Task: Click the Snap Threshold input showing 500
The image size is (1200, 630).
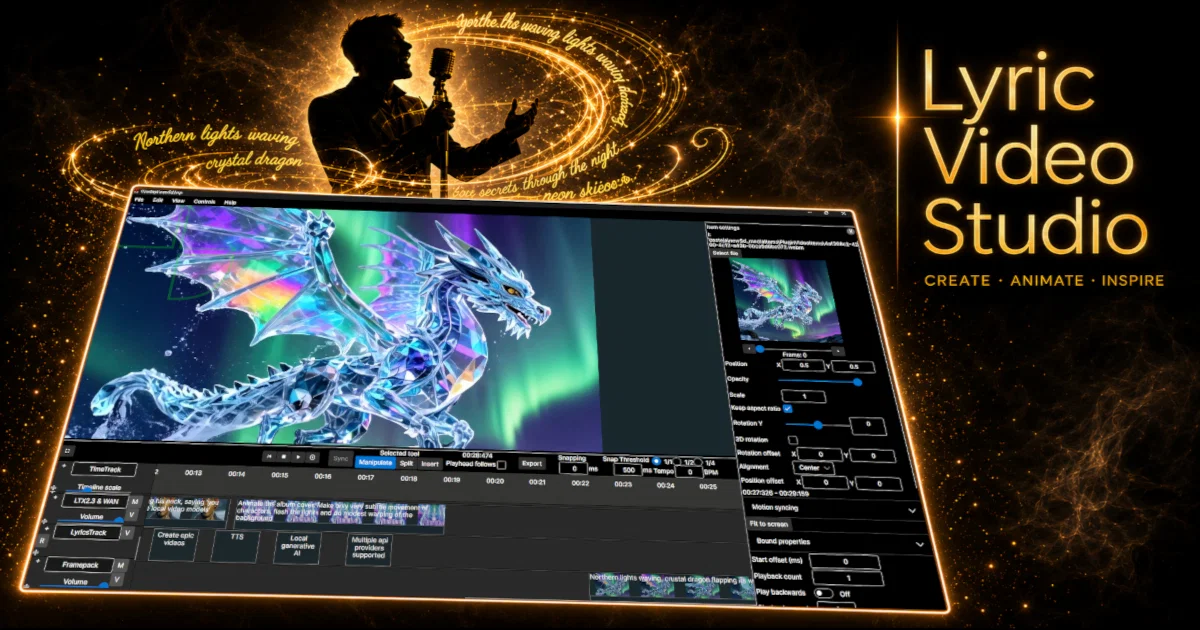Action: (x=627, y=470)
